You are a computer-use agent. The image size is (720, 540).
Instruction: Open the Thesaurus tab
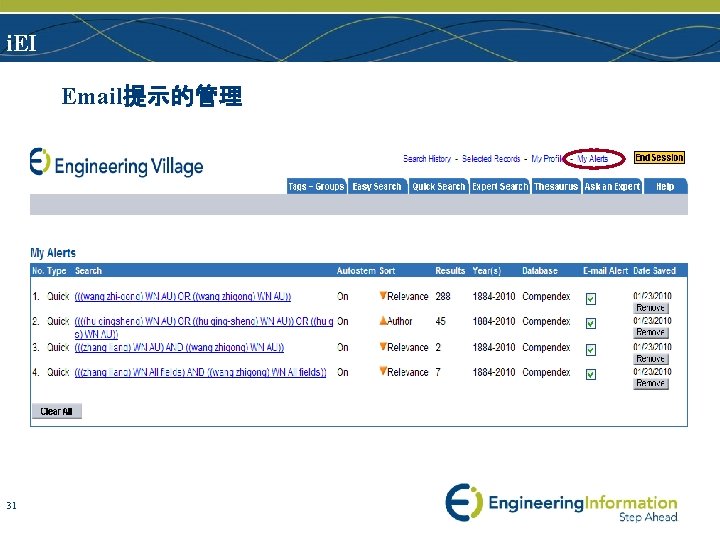[556, 186]
